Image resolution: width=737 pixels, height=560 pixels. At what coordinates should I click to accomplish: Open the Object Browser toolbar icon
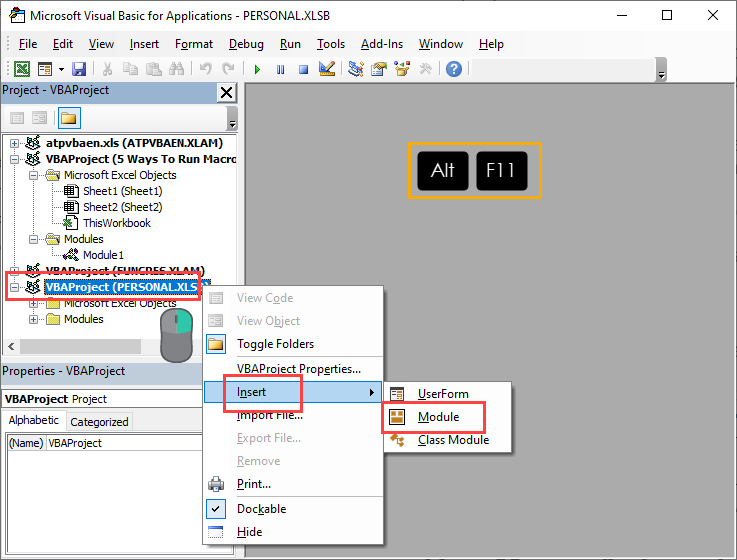click(x=402, y=69)
